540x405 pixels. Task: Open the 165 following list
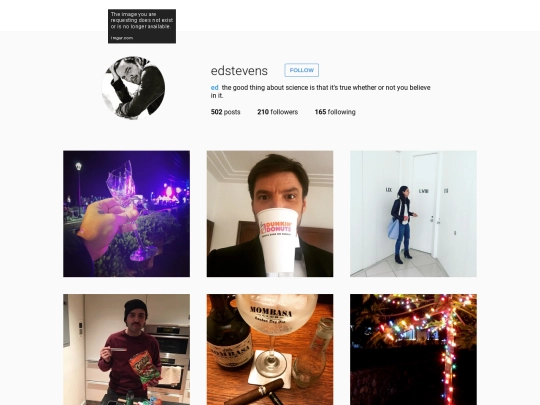[x=335, y=112]
